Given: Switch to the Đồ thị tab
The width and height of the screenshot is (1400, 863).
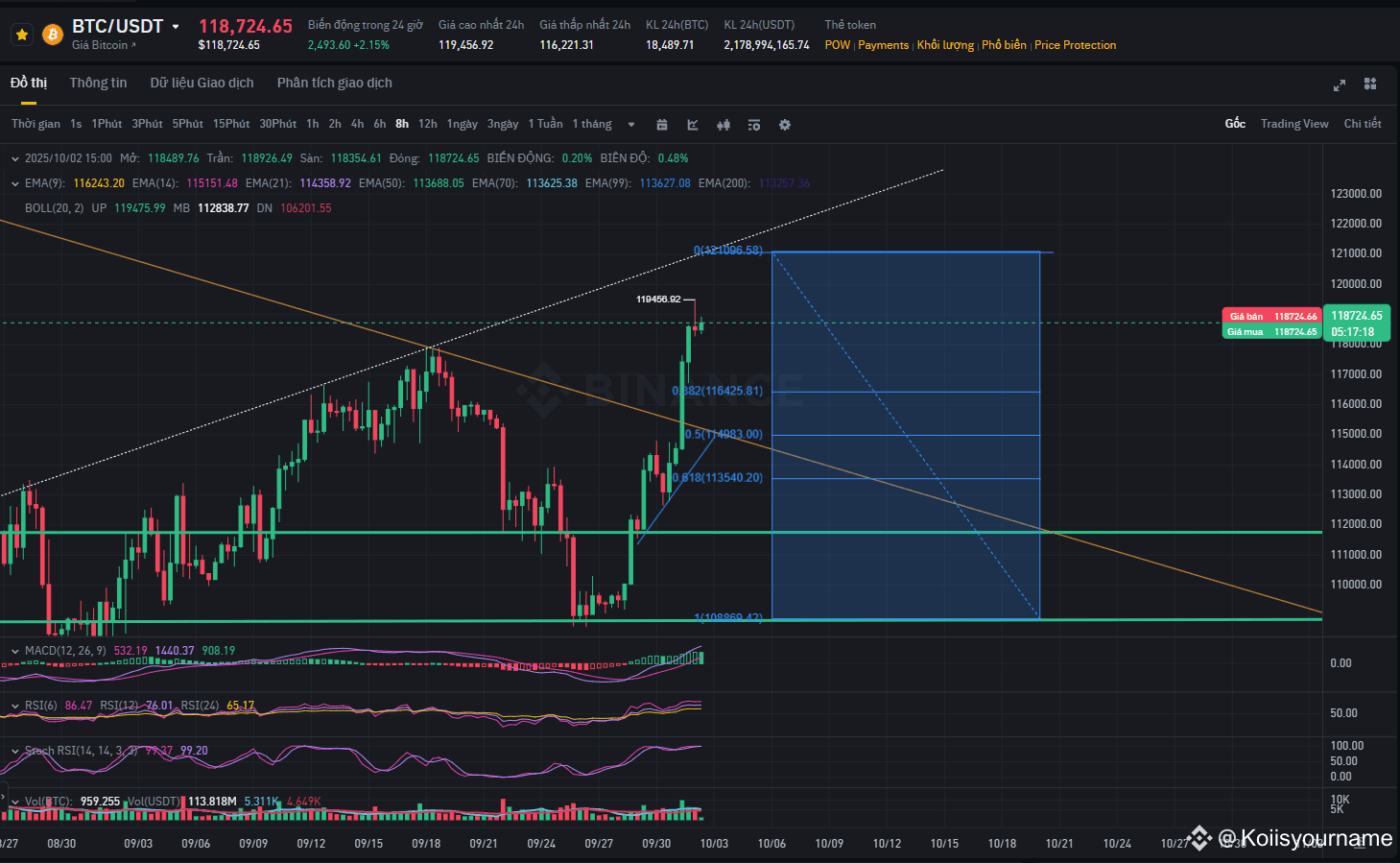Looking at the screenshot, I should 29,83.
